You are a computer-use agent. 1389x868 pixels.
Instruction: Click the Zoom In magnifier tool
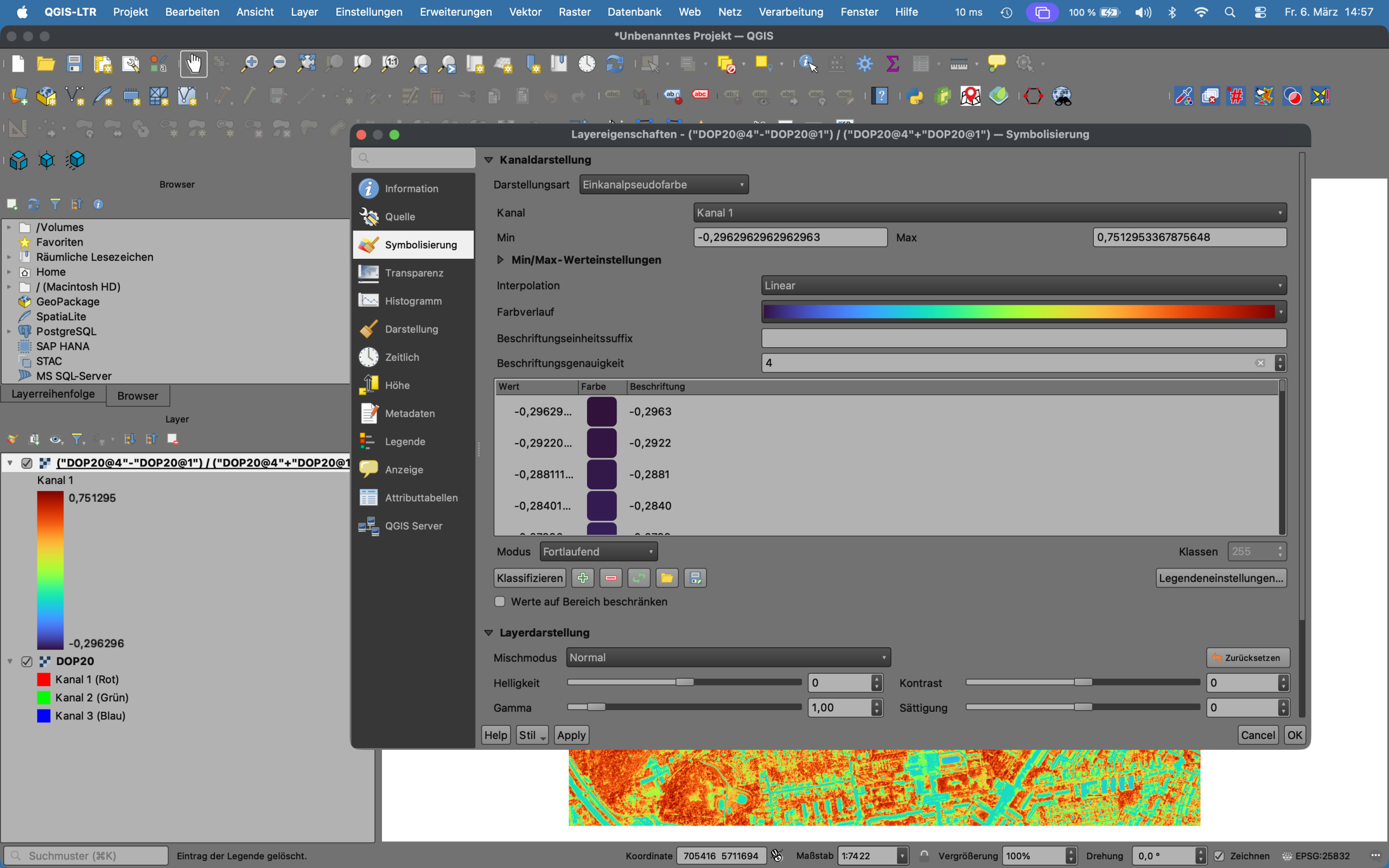tap(249, 63)
